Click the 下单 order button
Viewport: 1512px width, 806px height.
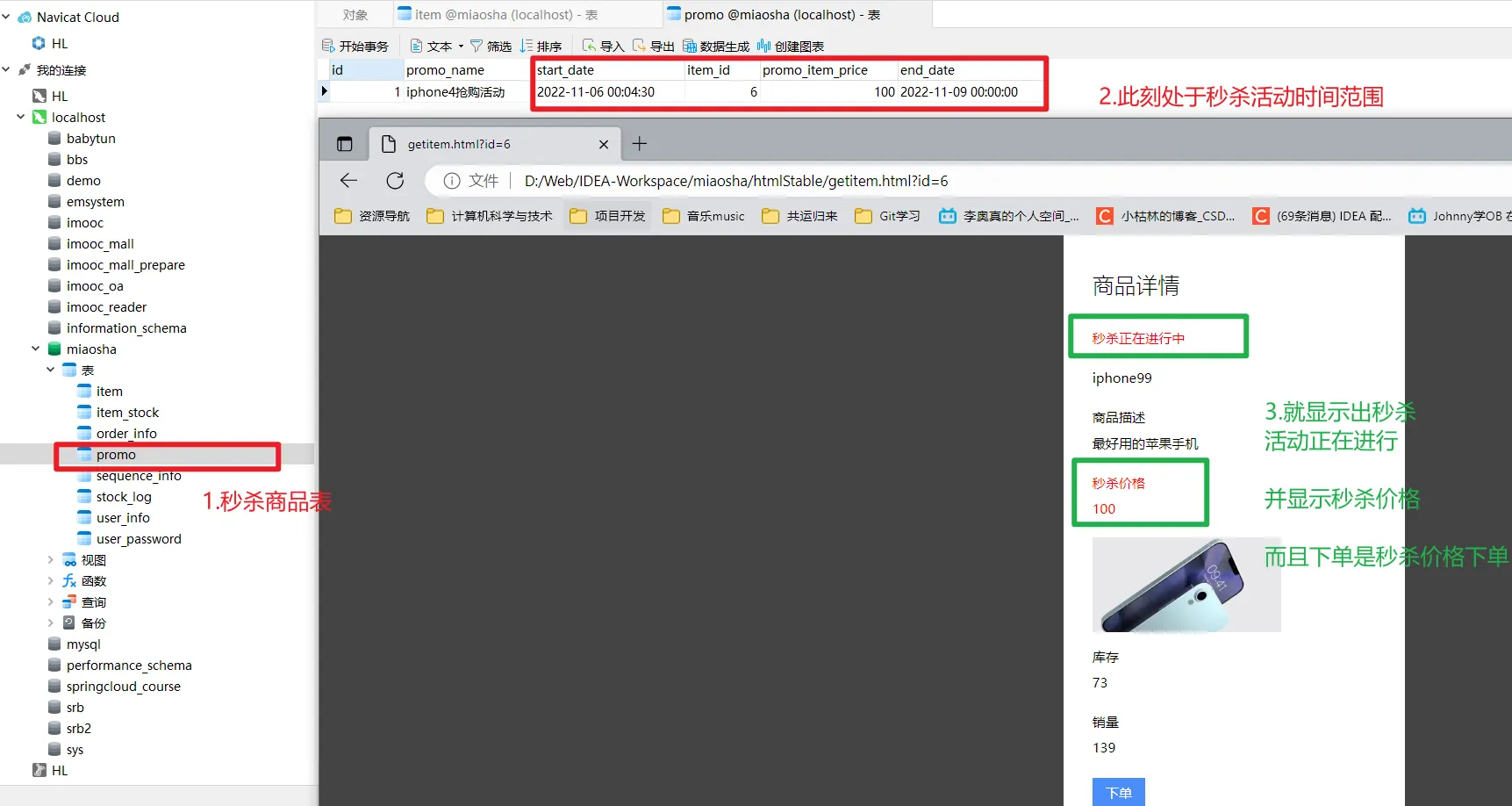(x=1119, y=792)
